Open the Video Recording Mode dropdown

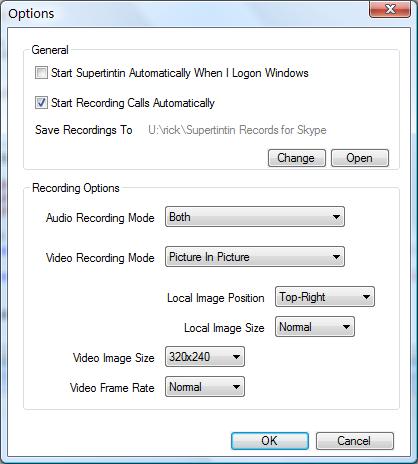click(x=255, y=257)
